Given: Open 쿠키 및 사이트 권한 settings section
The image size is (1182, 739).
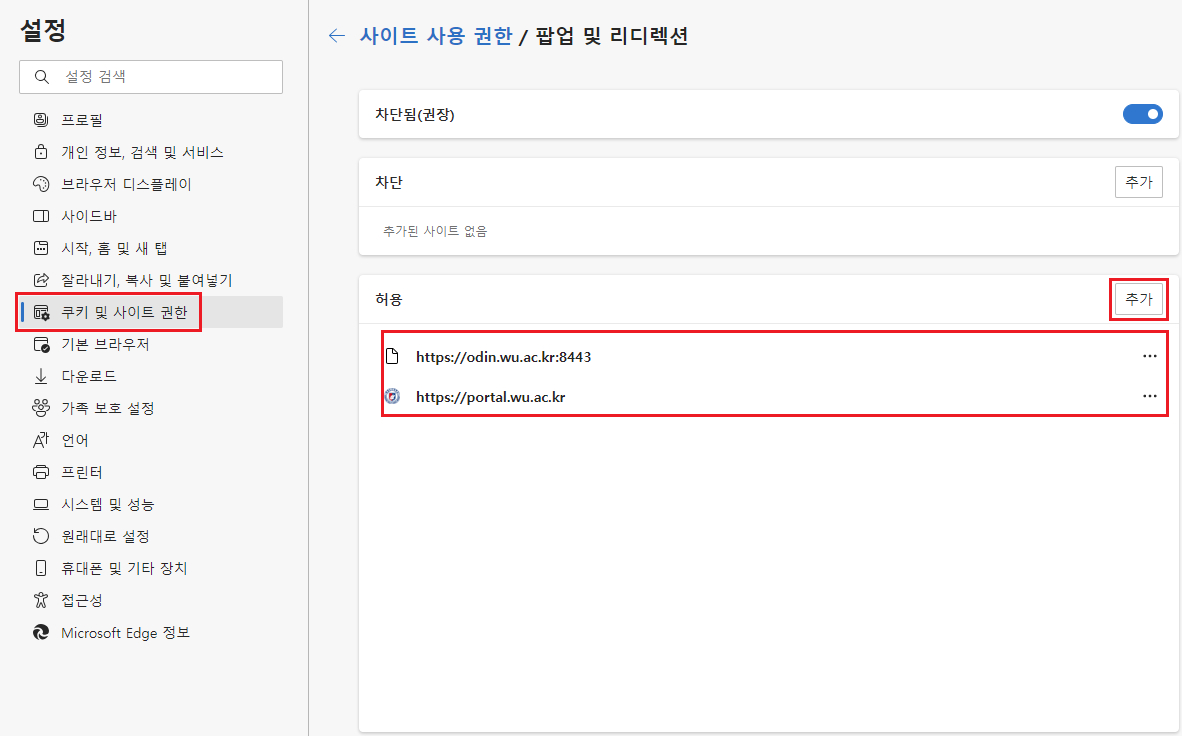Looking at the screenshot, I should click(124, 312).
